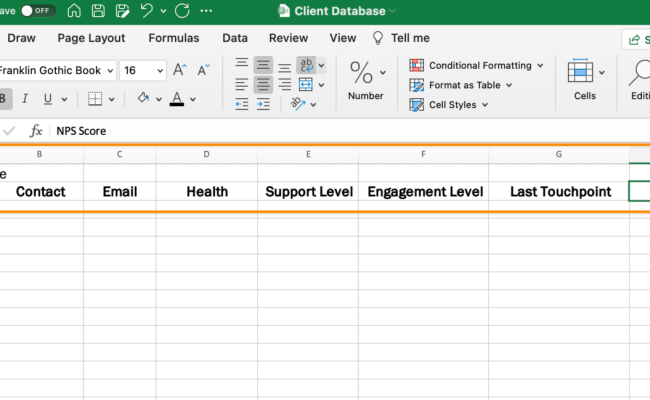The width and height of the screenshot is (650, 400).
Task: Open the Wrap Text dropdown arrow
Action: click(x=321, y=65)
